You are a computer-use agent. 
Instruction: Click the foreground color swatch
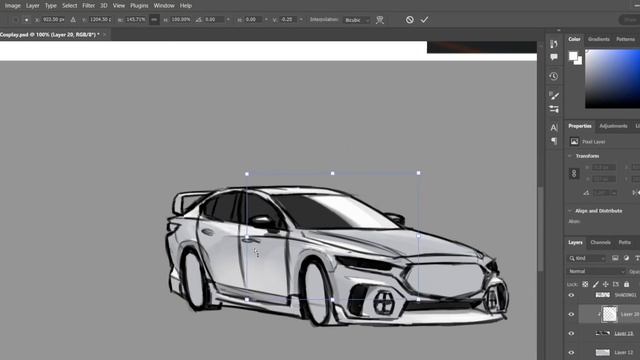pos(573,56)
